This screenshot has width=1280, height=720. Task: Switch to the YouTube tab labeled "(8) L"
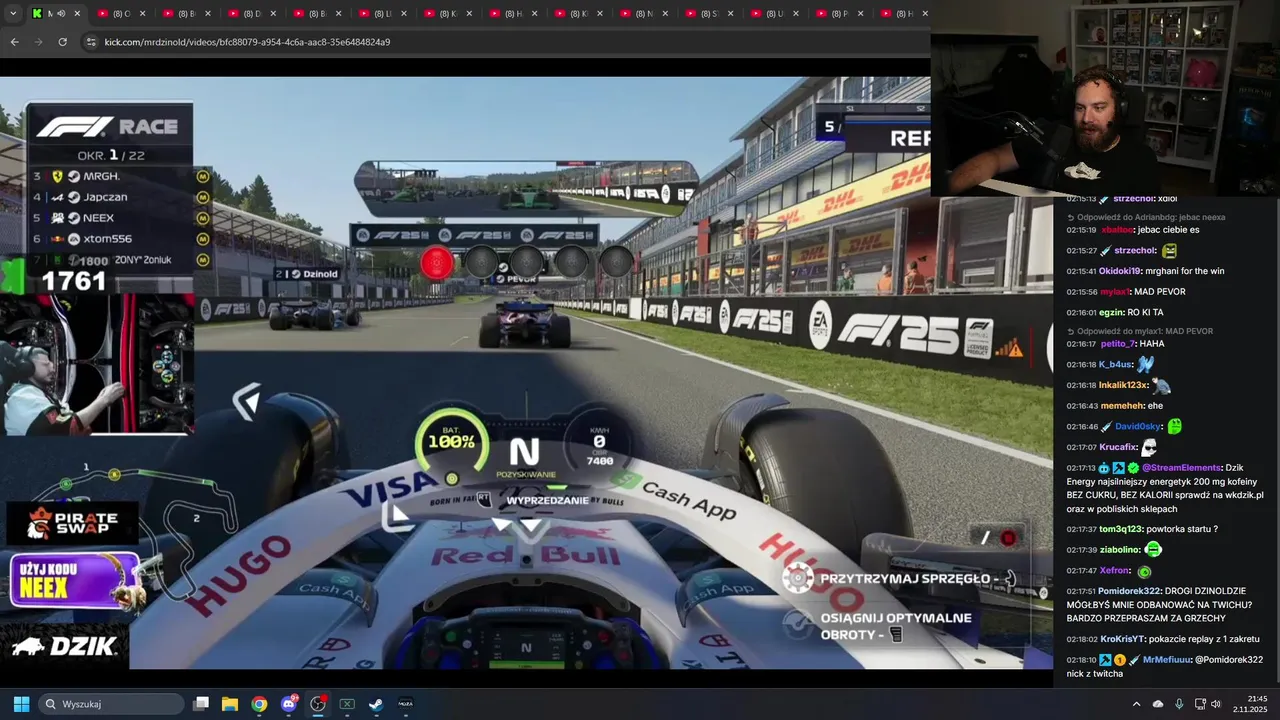pyautogui.click(x=382, y=13)
